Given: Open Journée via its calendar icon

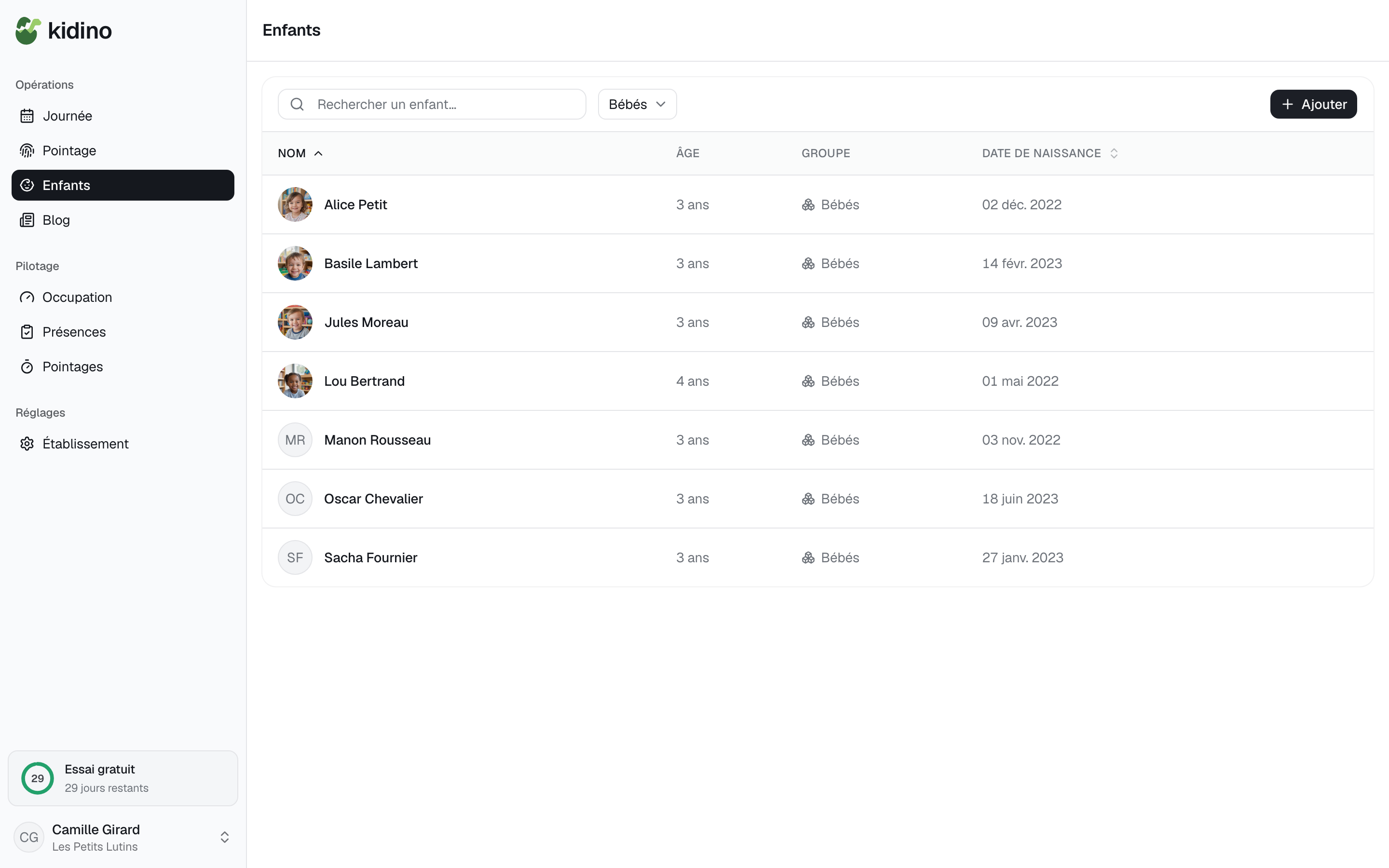Looking at the screenshot, I should 27,116.
